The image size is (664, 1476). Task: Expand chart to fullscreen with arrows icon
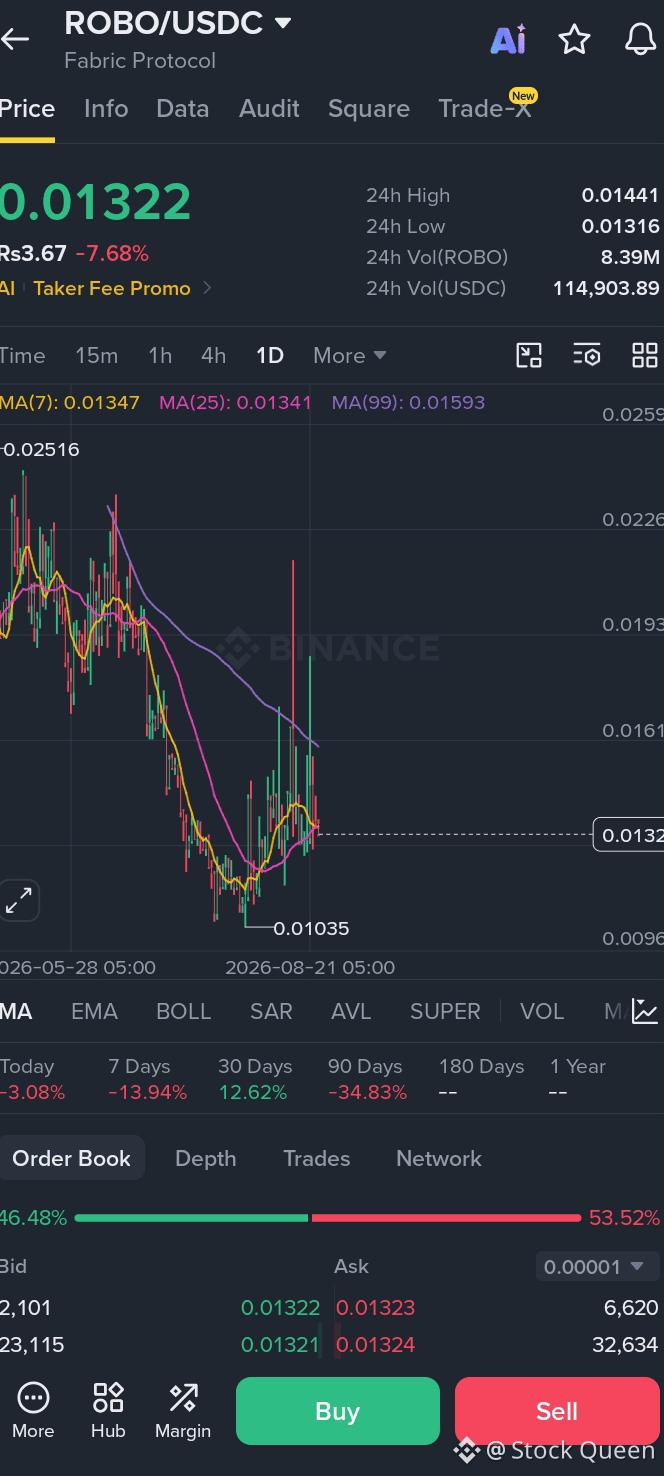(x=19, y=900)
